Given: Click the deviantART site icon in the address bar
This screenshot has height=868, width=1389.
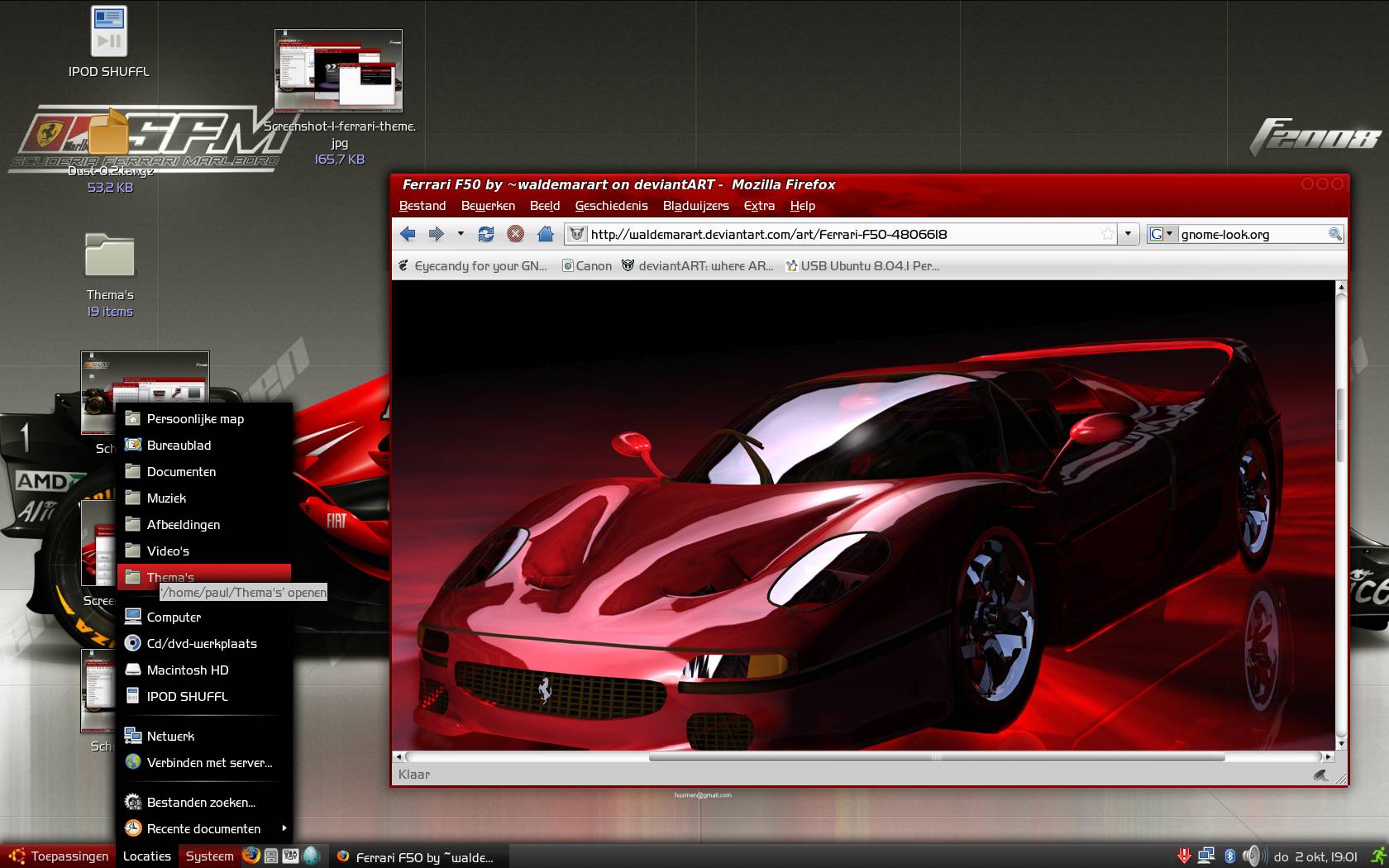Looking at the screenshot, I should [577, 234].
